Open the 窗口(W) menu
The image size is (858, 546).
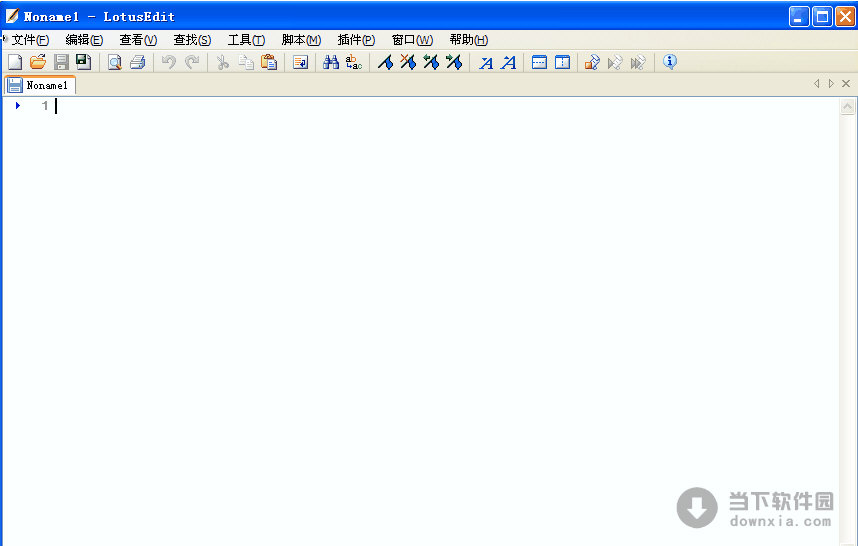412,40
